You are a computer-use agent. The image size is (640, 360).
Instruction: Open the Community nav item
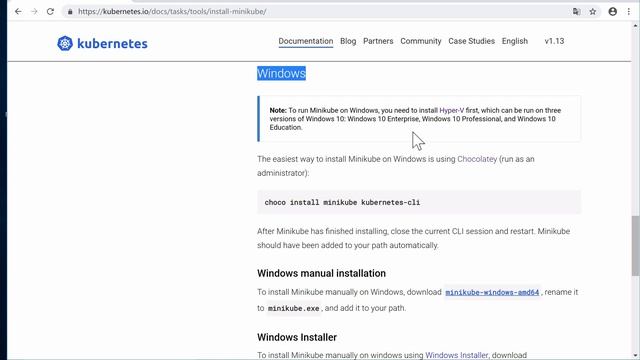[x=421, y=41]
